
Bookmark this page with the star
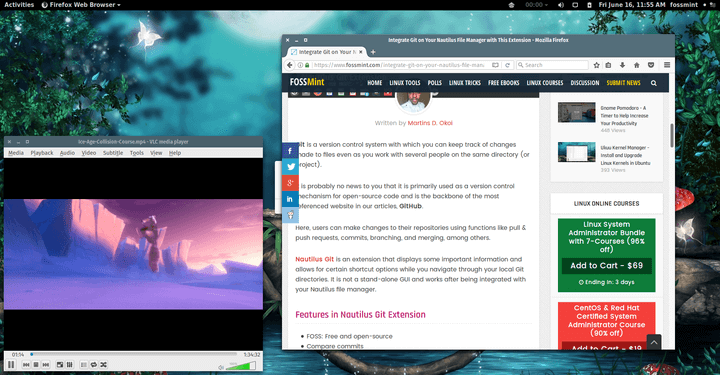596,65
